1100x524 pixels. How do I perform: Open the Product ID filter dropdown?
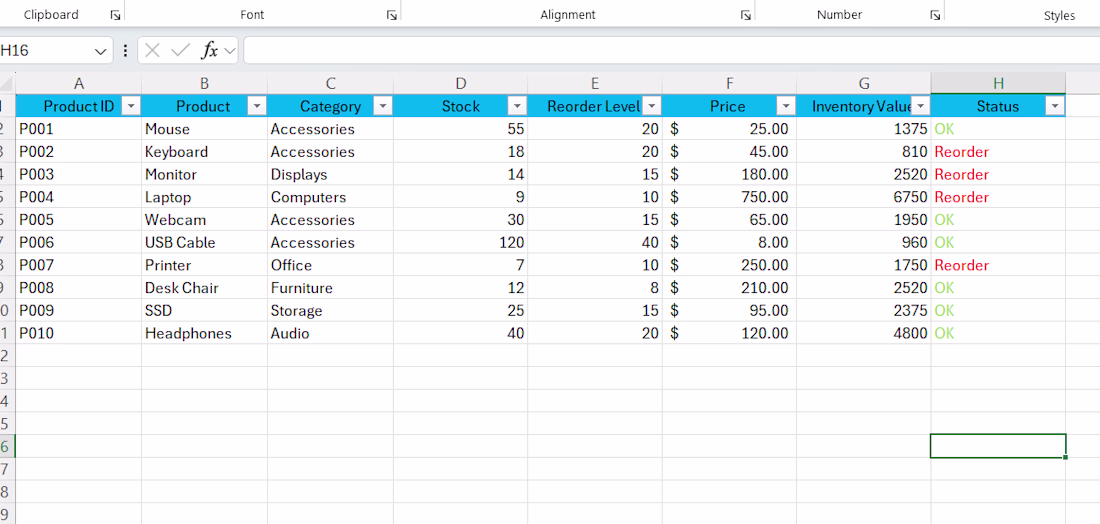coord(131,106)
